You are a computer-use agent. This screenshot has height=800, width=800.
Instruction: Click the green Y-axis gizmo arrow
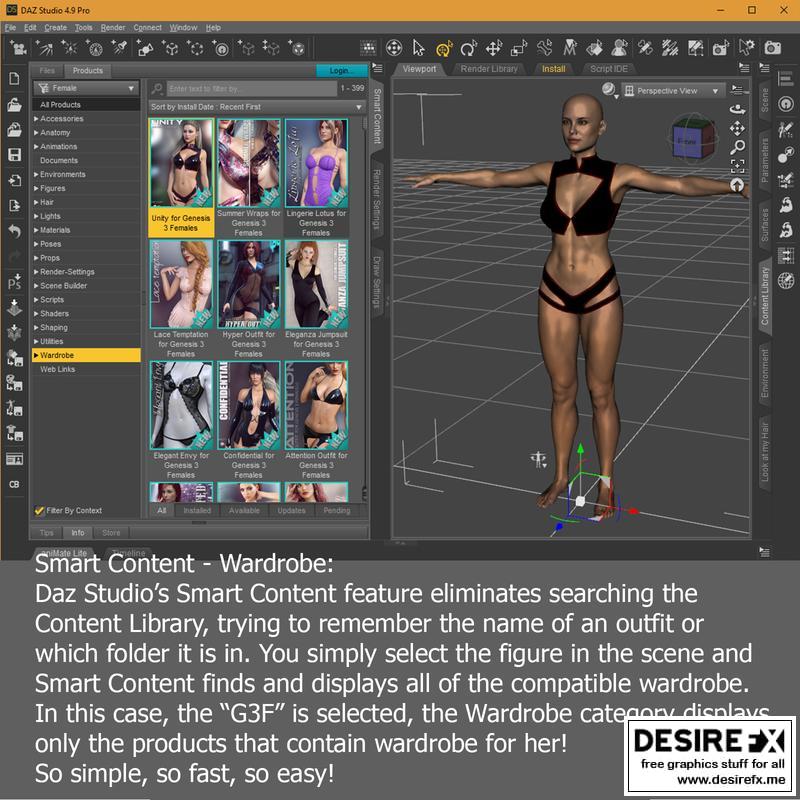580,449
